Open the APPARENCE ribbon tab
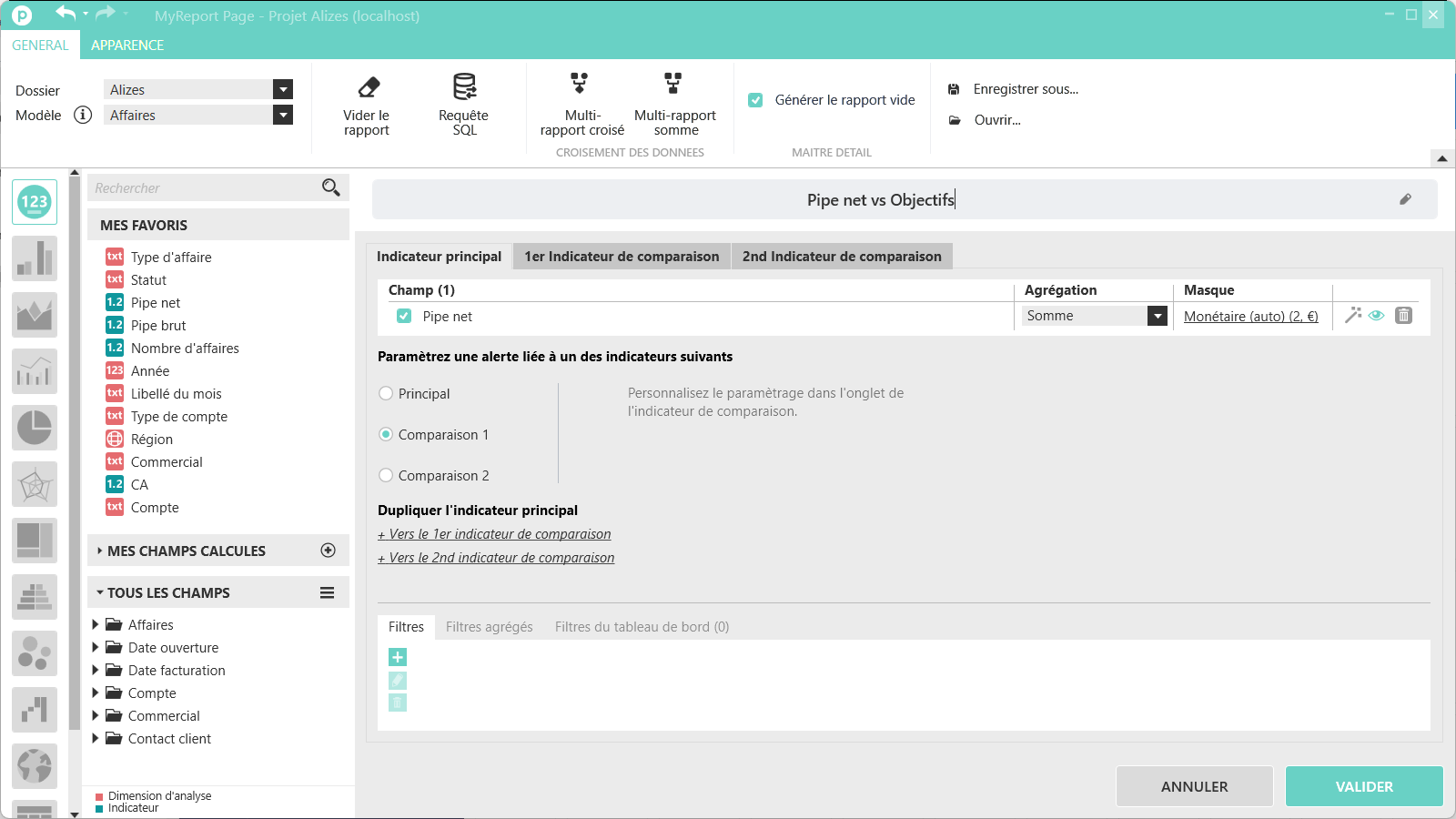1456x819 pixels. [127, 45]
